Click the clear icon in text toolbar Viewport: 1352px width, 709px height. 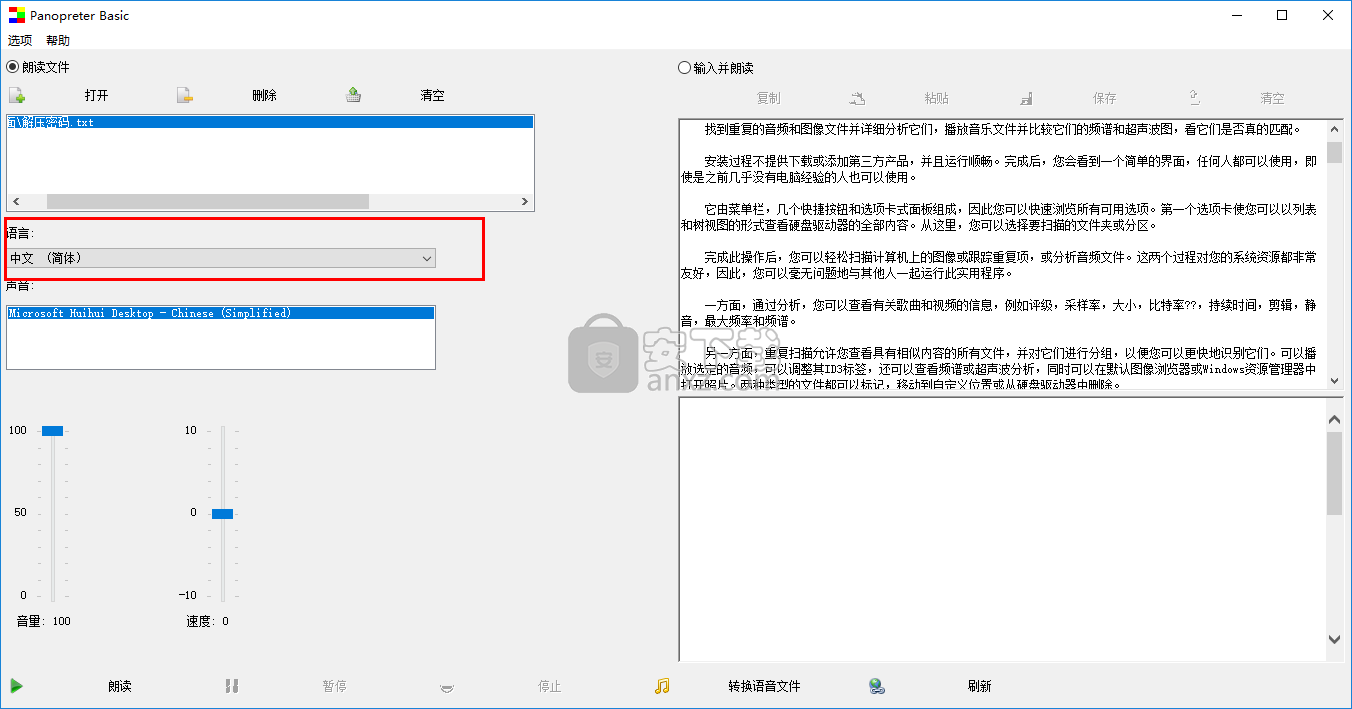click(1194, 98)
